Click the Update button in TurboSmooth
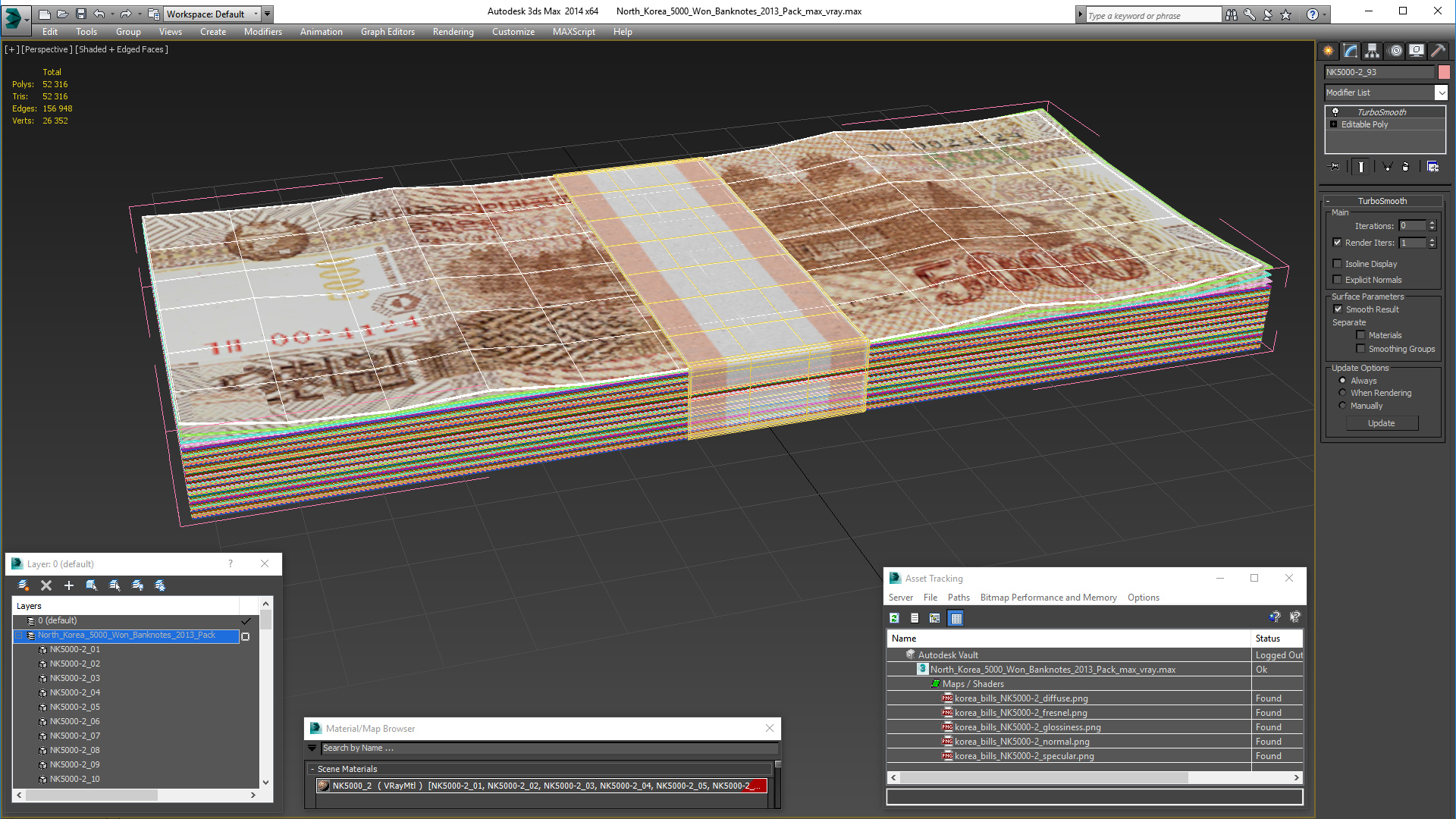 [1382, 423]
